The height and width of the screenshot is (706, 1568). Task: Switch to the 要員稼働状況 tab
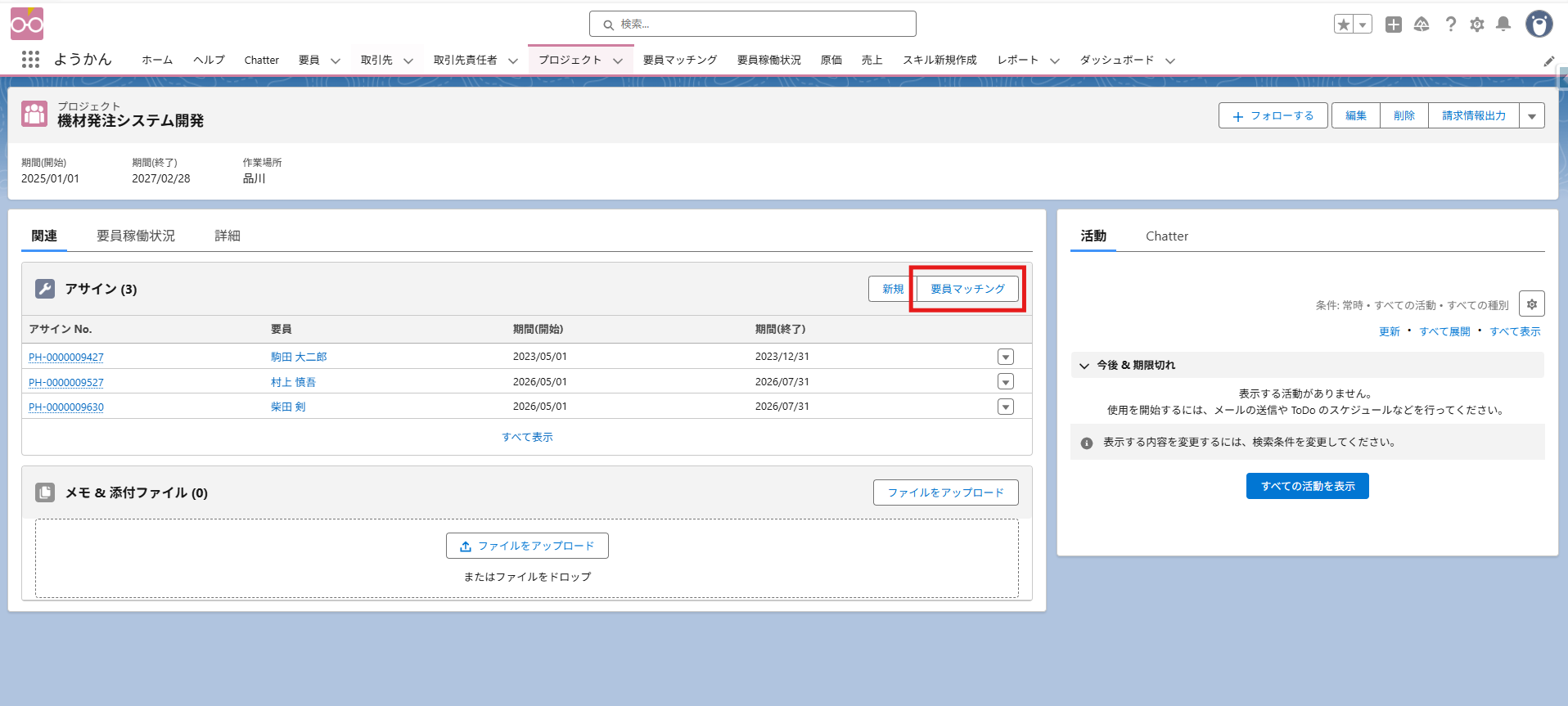pos(136,236)
